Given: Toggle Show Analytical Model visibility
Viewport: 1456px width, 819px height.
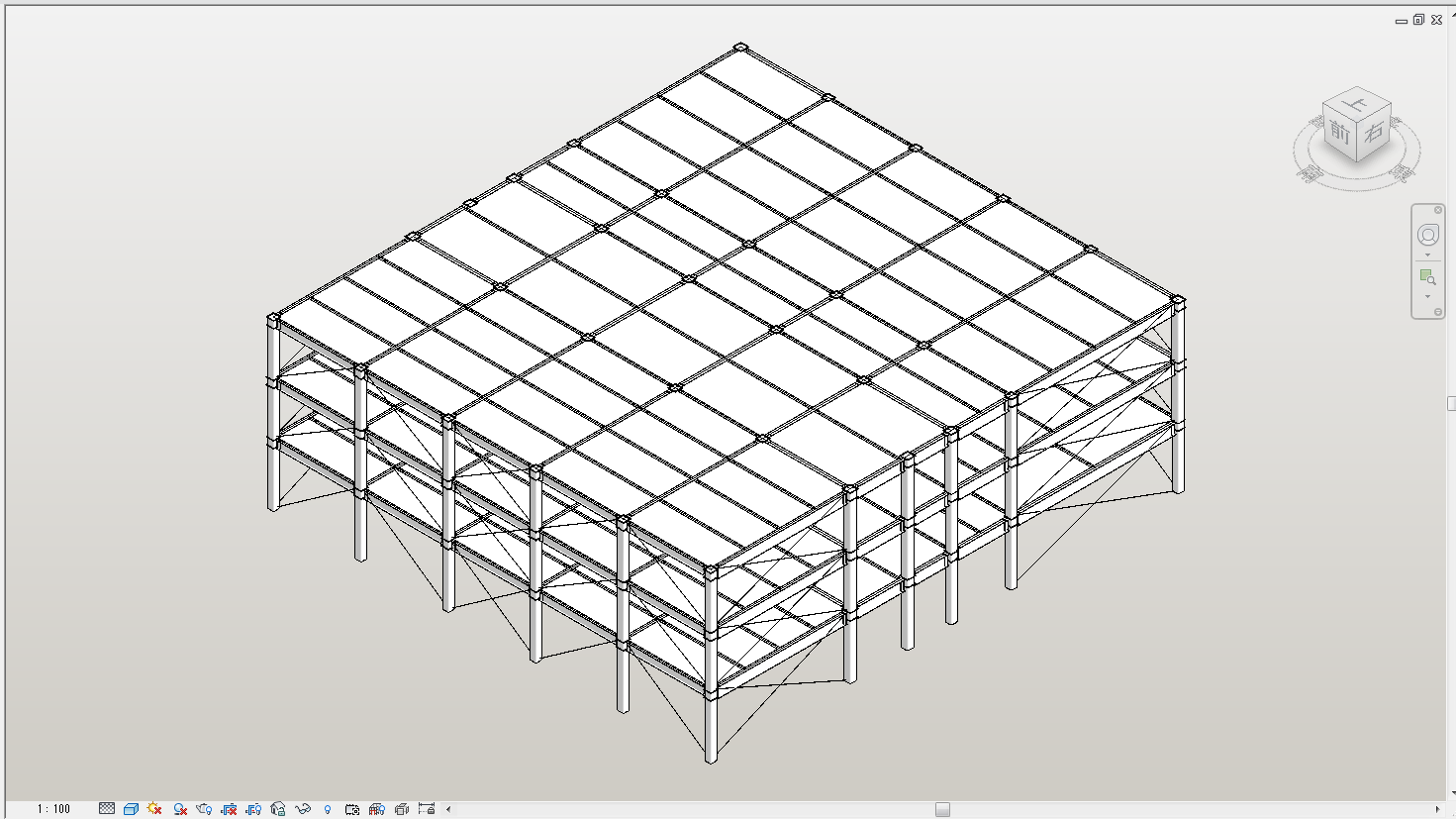Looking at the screenshot, I should 377,809.
